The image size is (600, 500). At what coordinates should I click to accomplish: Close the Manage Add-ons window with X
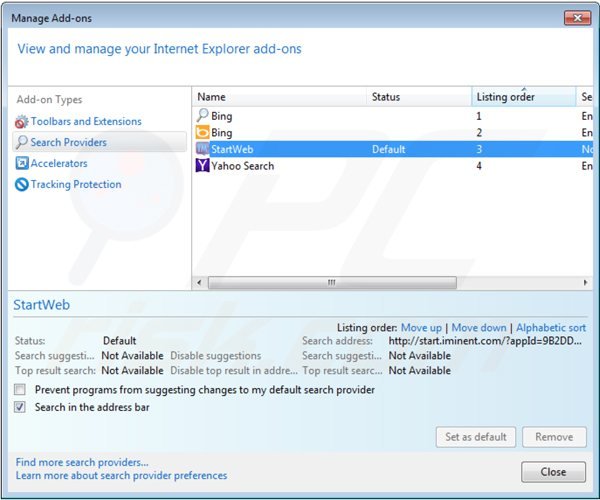(577, 18)
